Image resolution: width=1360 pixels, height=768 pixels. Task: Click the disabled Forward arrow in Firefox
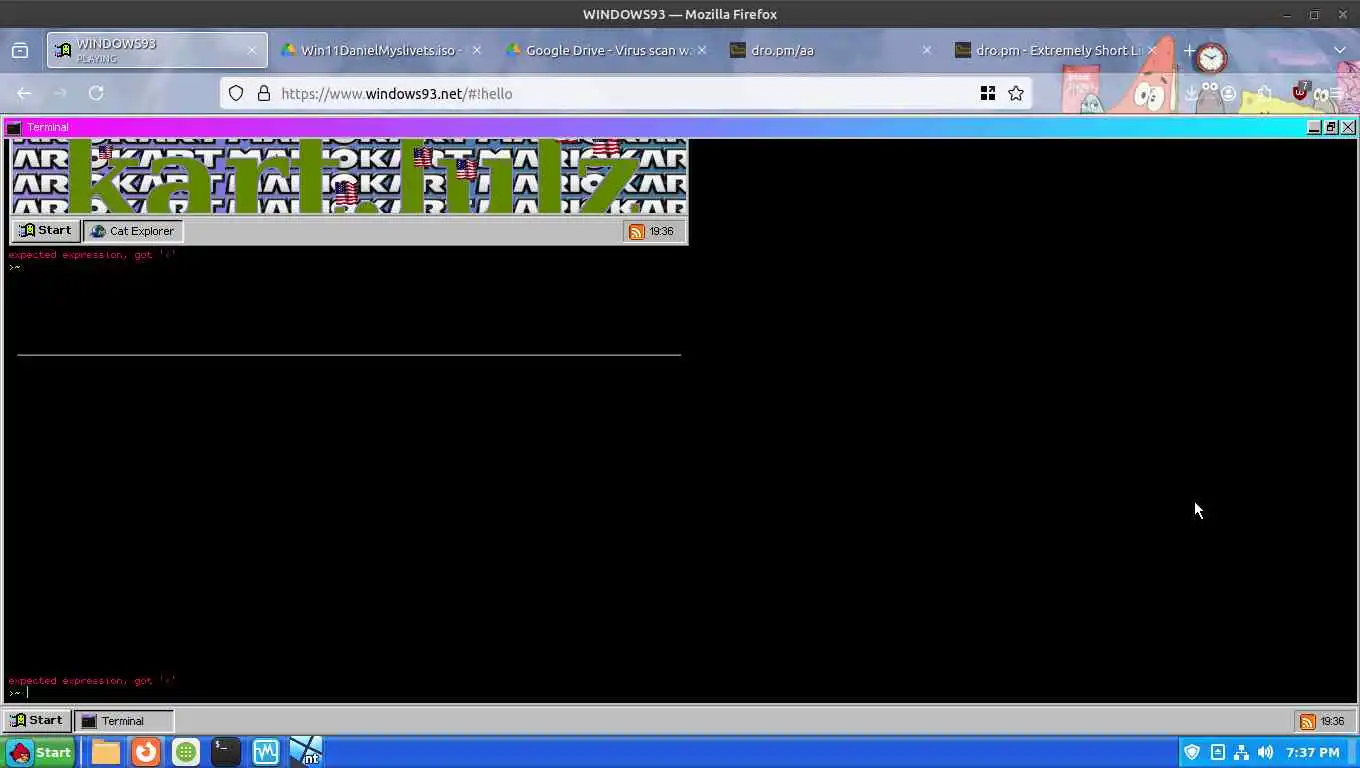point(60,93)
